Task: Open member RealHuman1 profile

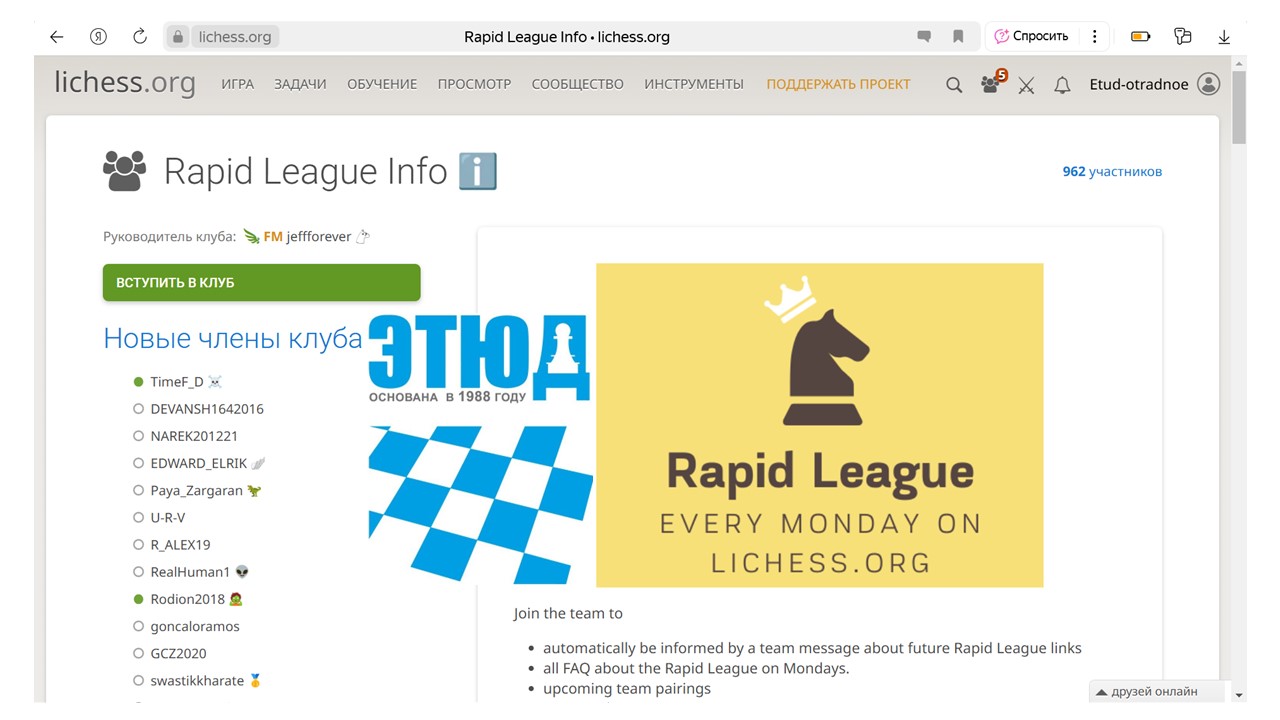Action: [x=190, y=572]
